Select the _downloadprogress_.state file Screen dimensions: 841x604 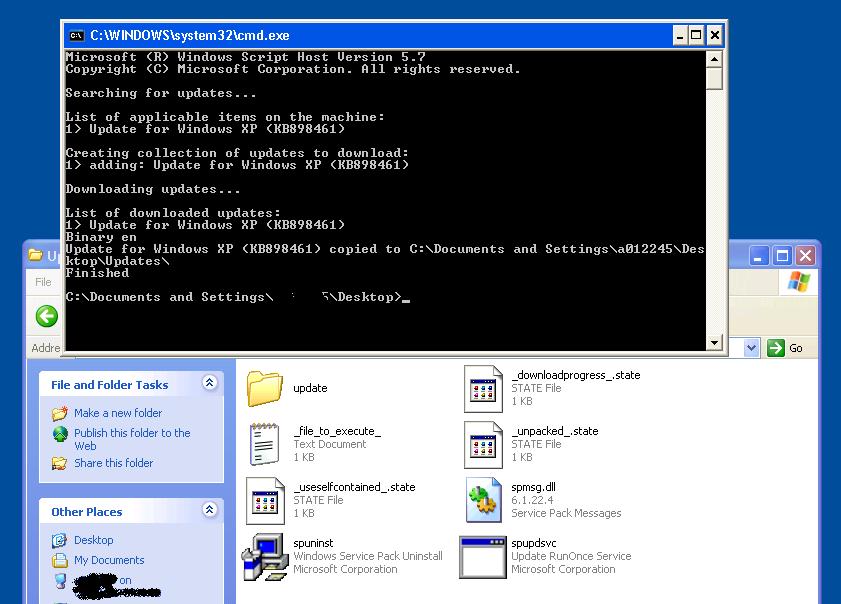click(x=483, y=388)
